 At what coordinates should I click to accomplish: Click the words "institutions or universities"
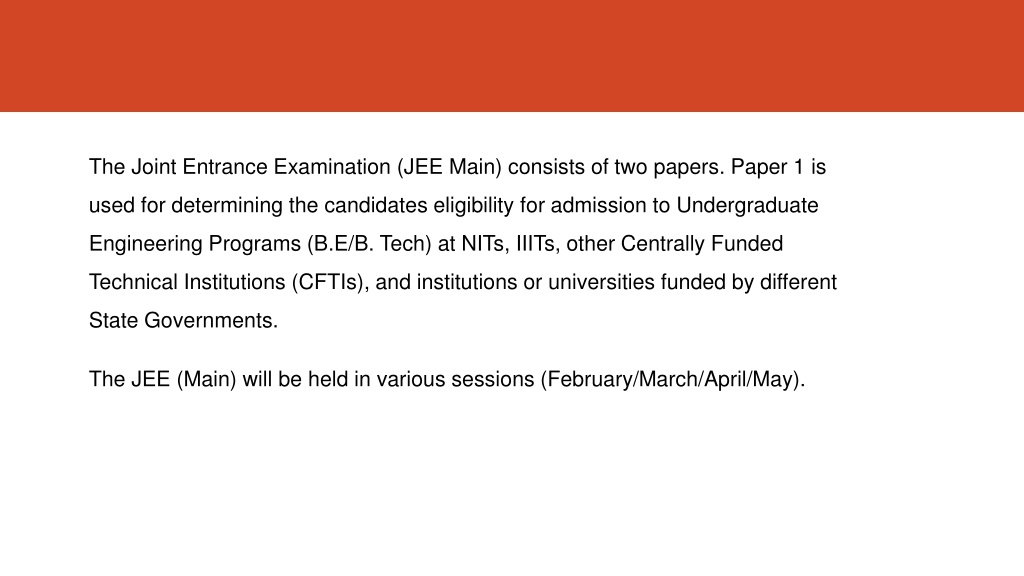click(x=536, y=282)
